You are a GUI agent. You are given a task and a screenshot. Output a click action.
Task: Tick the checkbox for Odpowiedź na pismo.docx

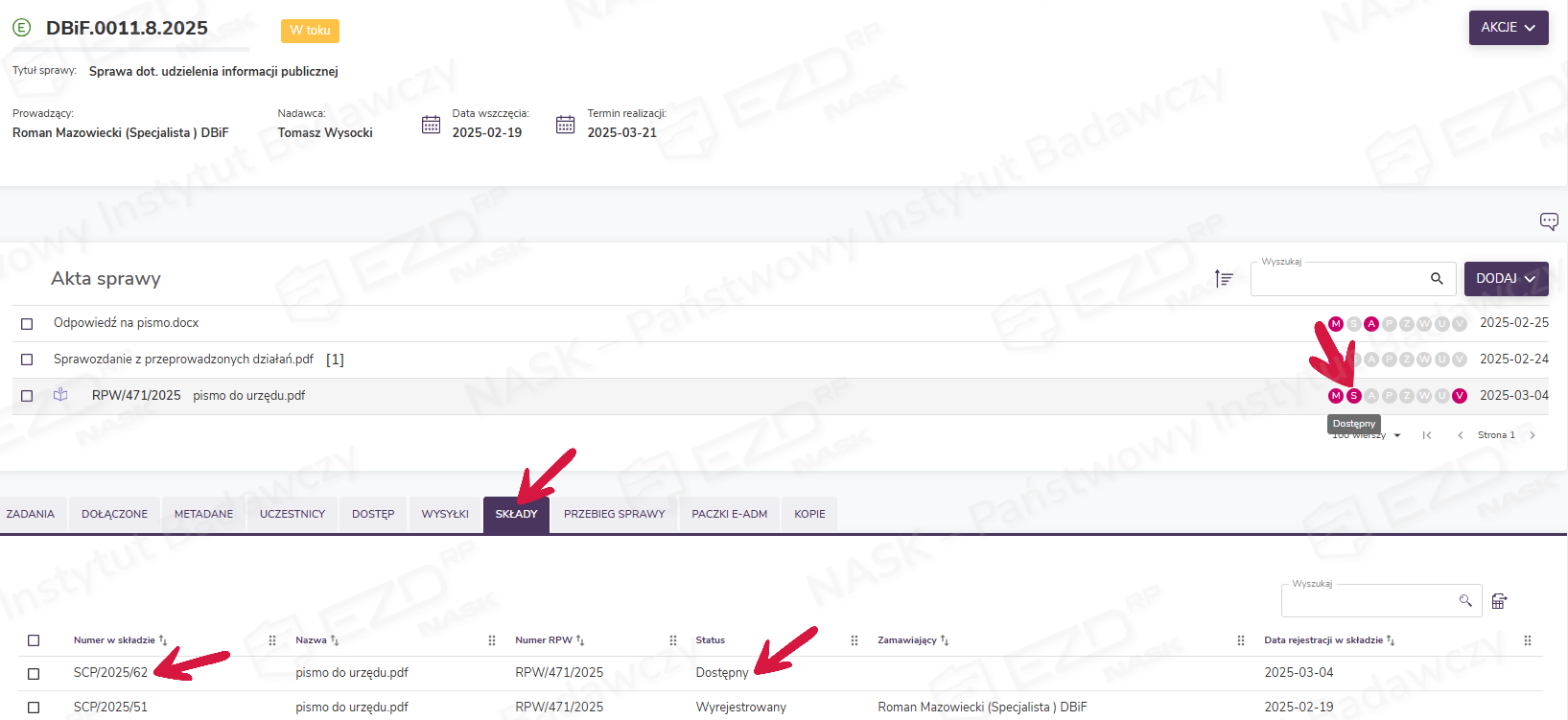click(27, 324)
